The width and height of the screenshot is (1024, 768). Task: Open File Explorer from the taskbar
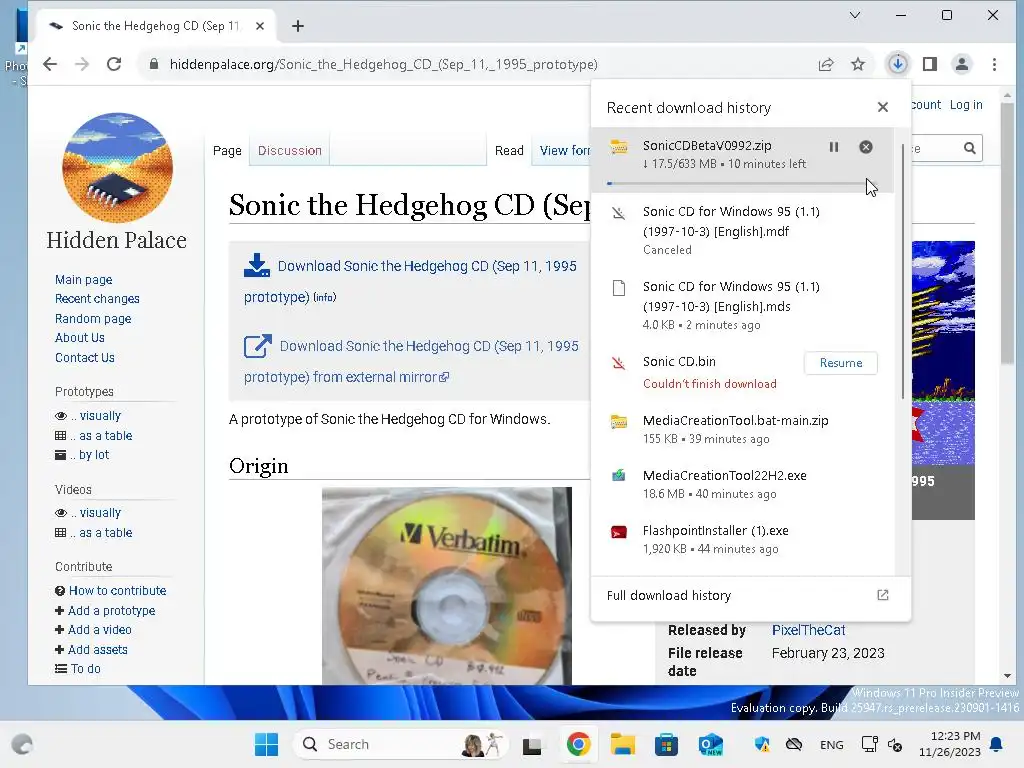[622, 744]
